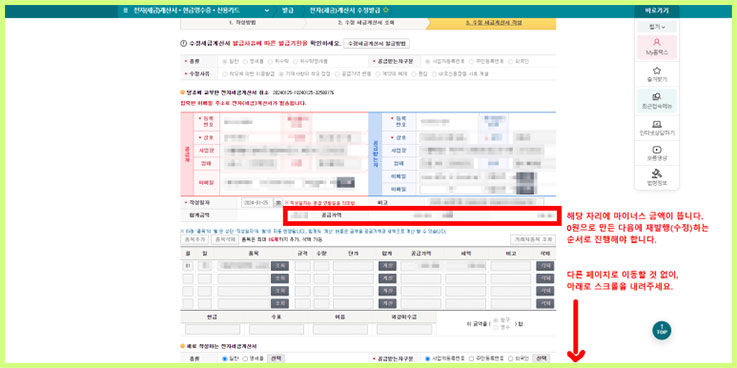Open 법령정보 gavel icon in the sidebar

click(657, 178)
